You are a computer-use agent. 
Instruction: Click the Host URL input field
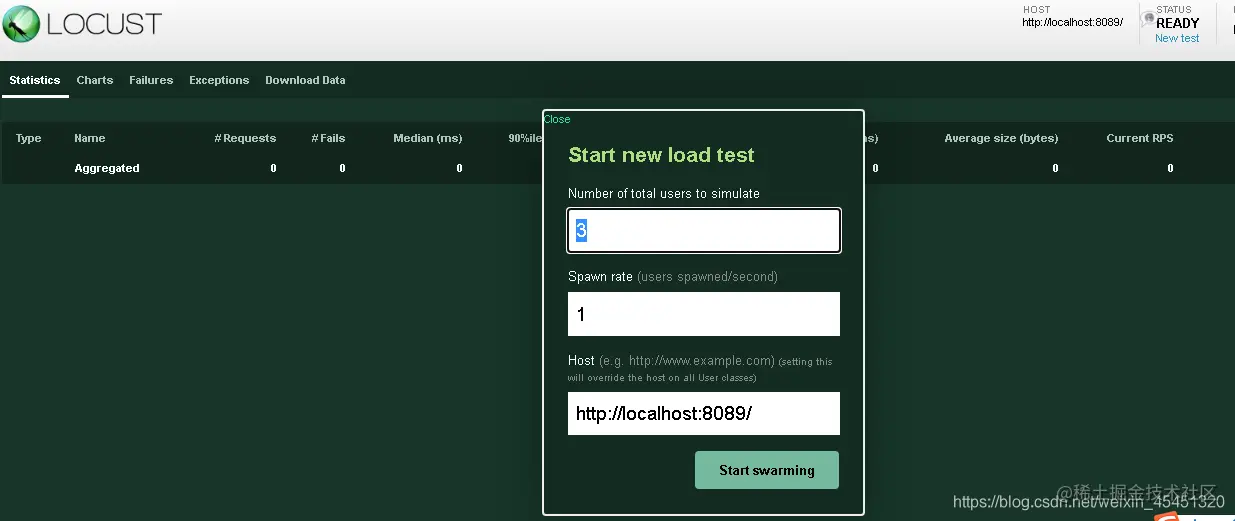click(704, 413)
